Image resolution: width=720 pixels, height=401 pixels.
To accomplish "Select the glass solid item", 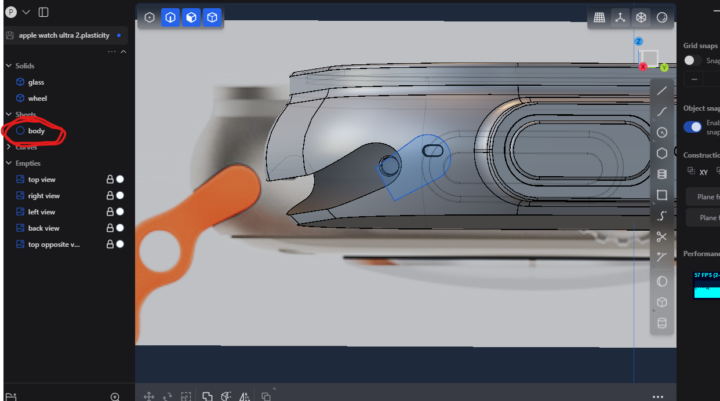I will coord(36,82).
